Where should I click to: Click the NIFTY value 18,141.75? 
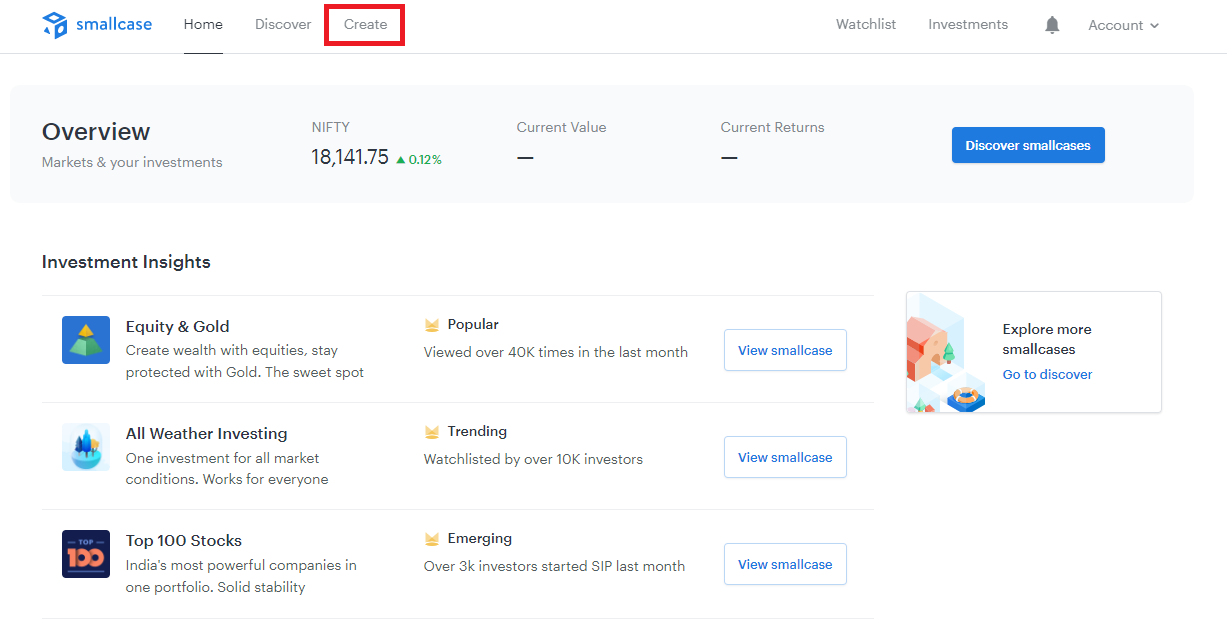pos(350,157)
